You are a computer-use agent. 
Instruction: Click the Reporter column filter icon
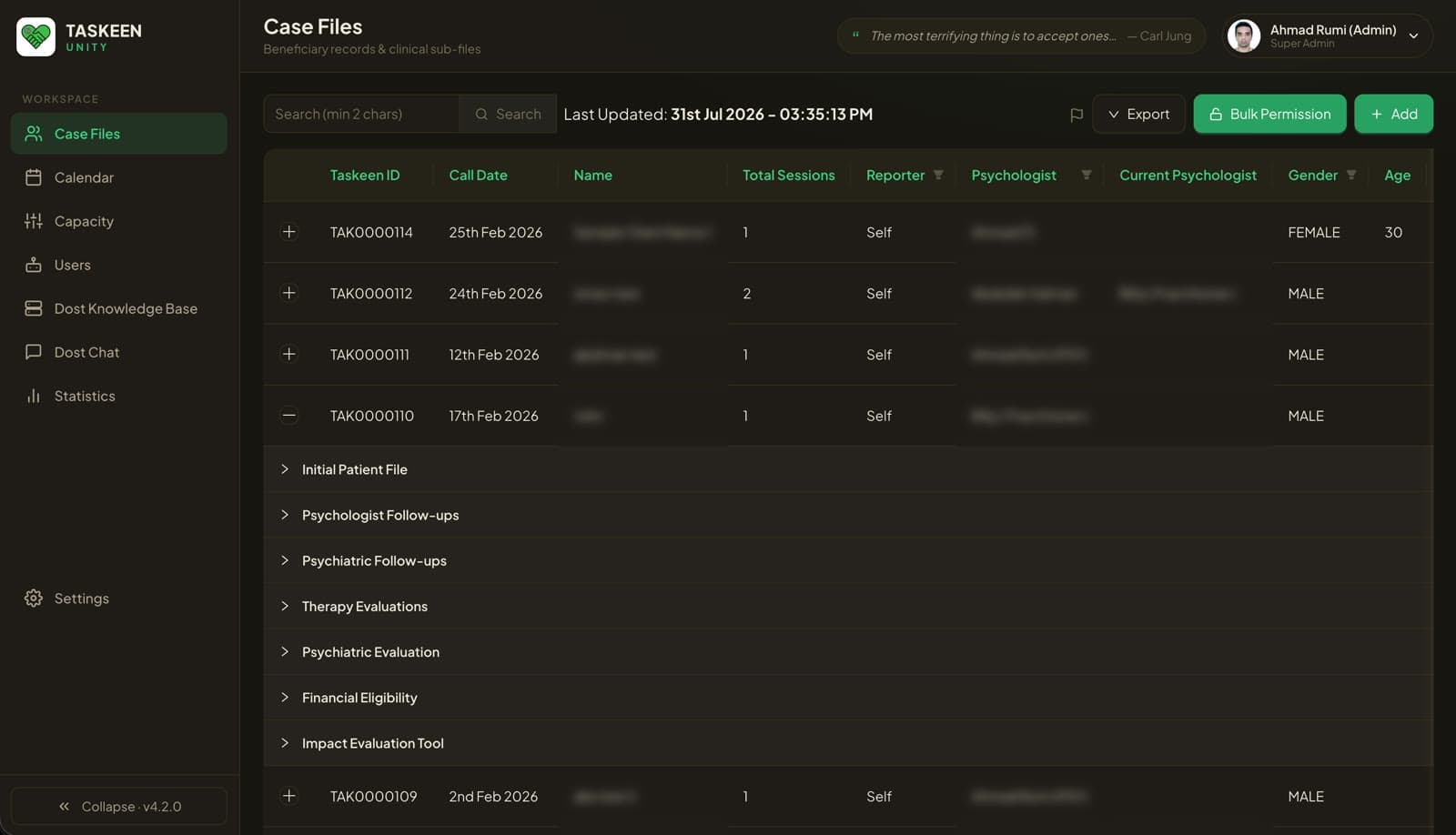click(938, 175)
